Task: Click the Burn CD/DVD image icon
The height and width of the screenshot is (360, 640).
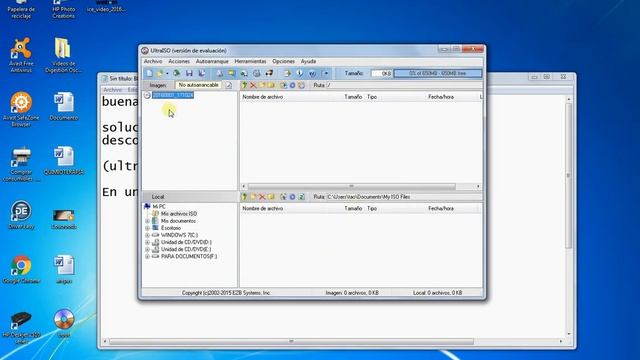Action: [257, 73]
